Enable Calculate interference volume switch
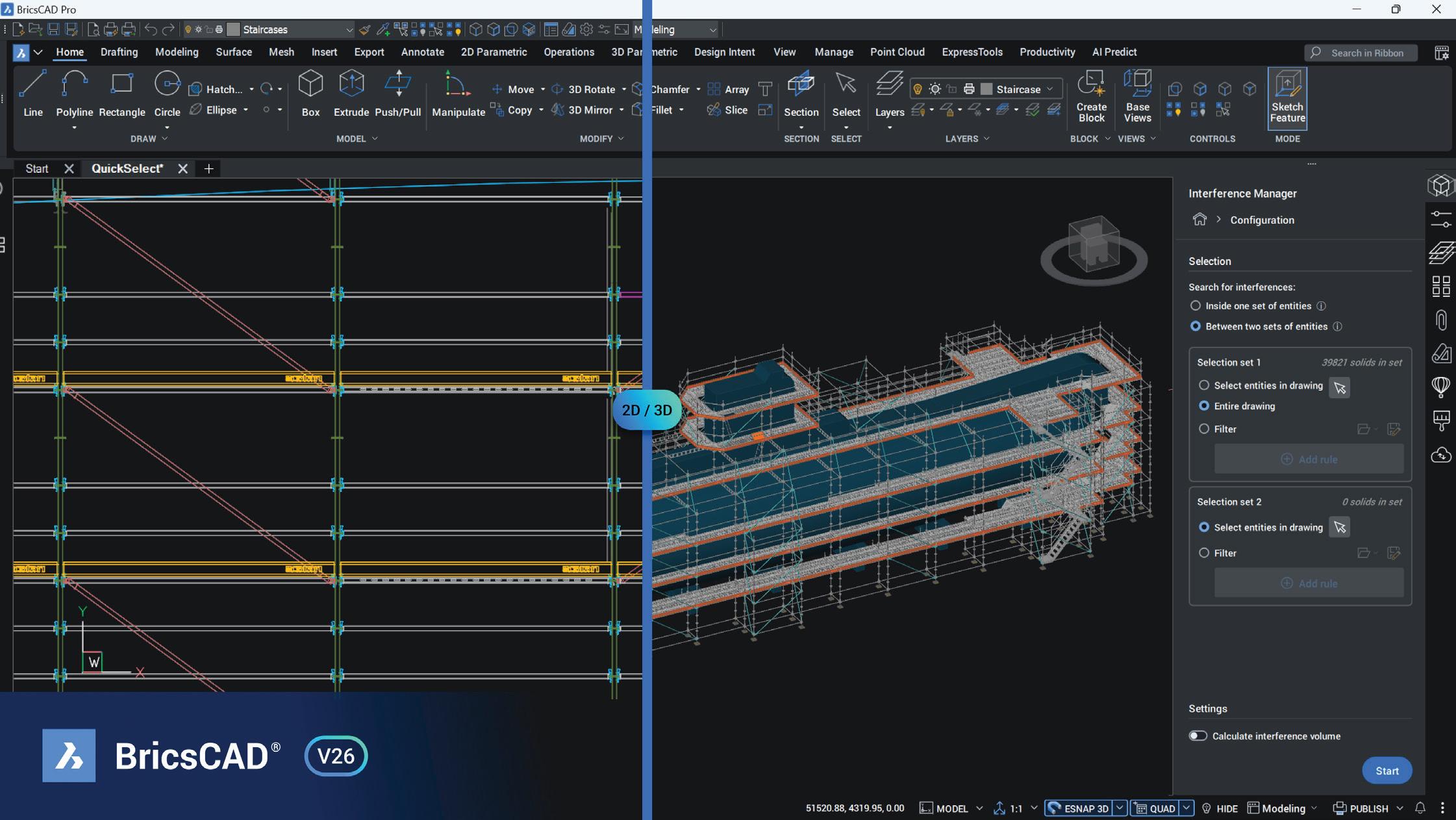This screenshot has width=1456, height=820. point(1198,736)
